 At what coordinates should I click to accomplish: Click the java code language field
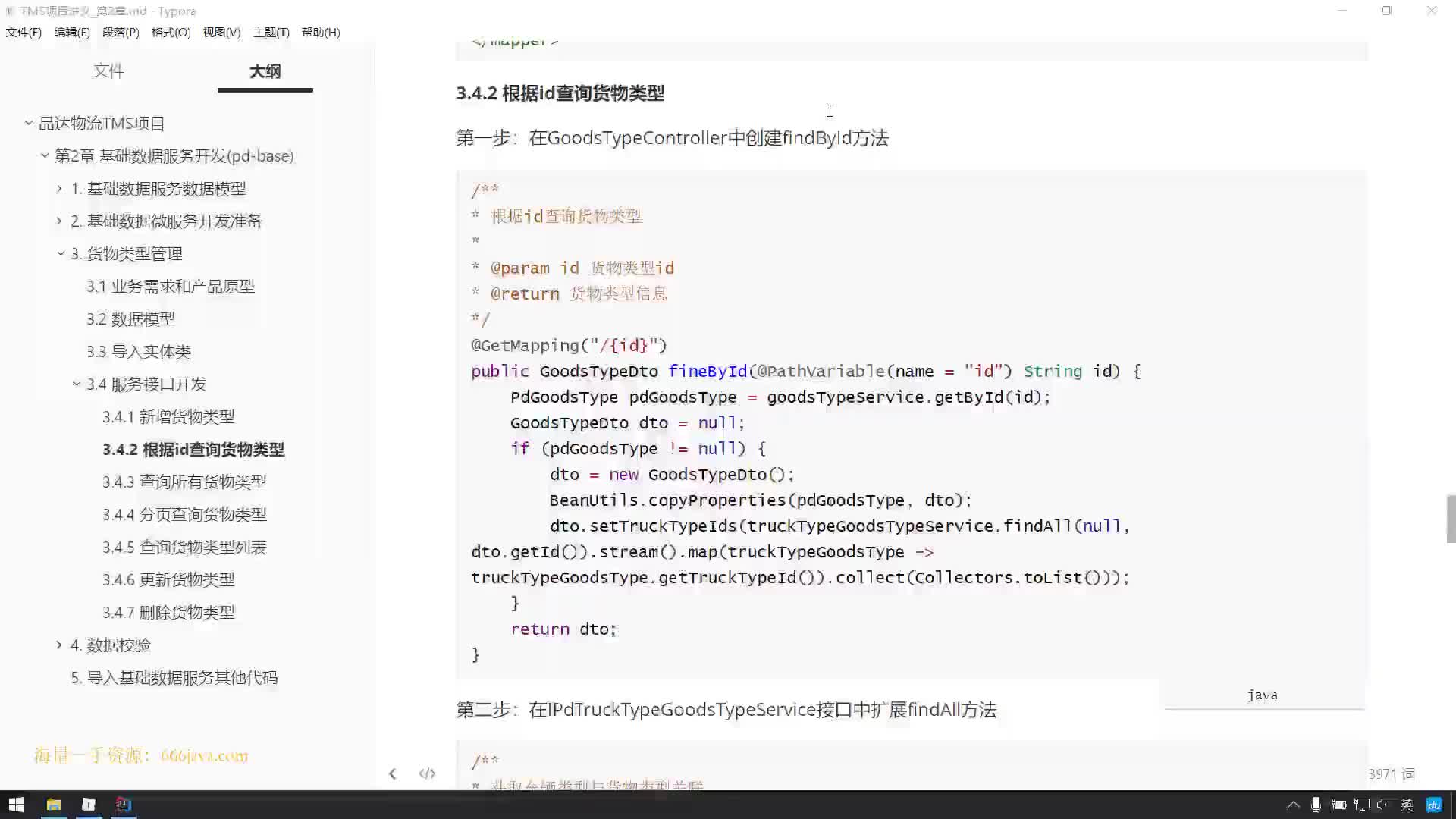pos(1264,695)
